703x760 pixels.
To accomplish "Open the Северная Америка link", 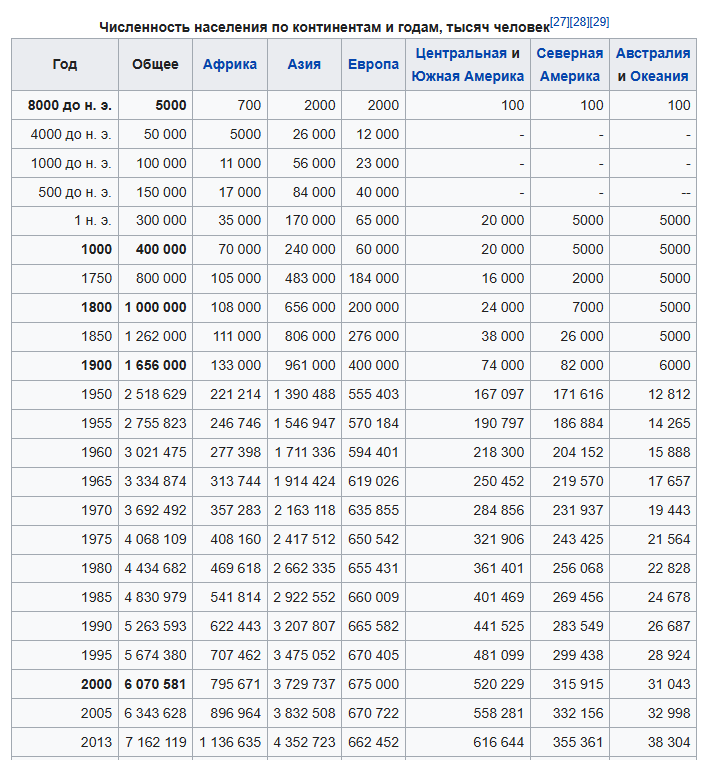I will 569,64.
